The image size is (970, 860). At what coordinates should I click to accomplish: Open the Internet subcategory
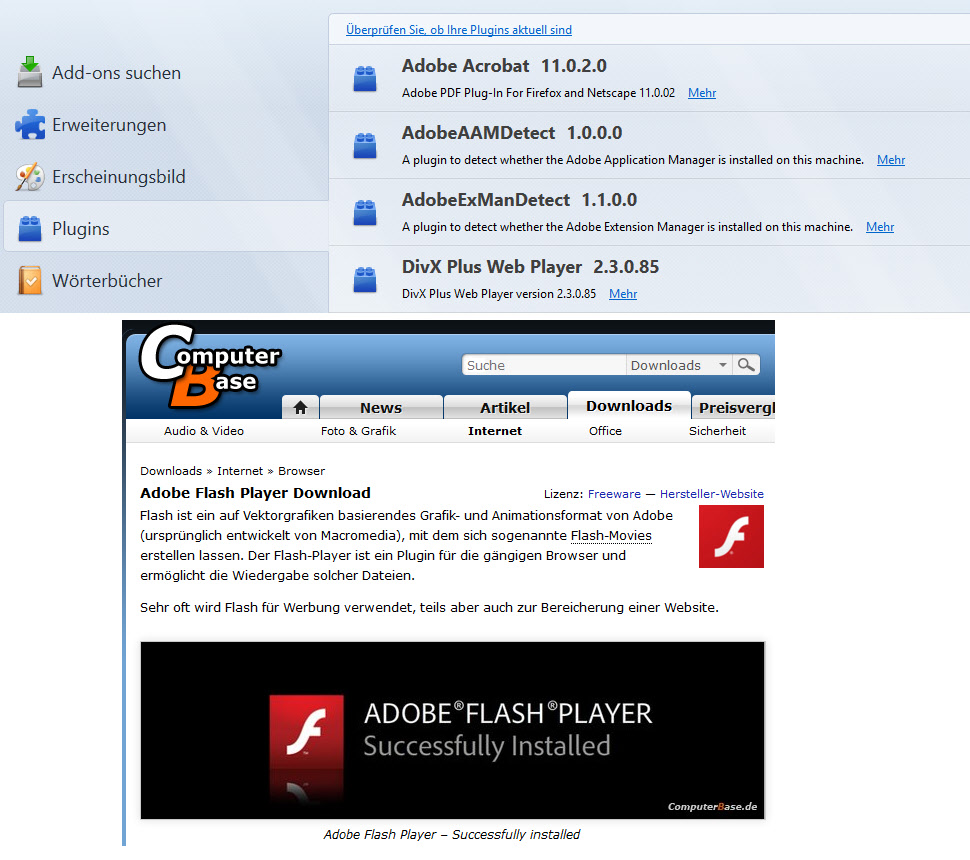pyautogui.click(x=495, y=431)
